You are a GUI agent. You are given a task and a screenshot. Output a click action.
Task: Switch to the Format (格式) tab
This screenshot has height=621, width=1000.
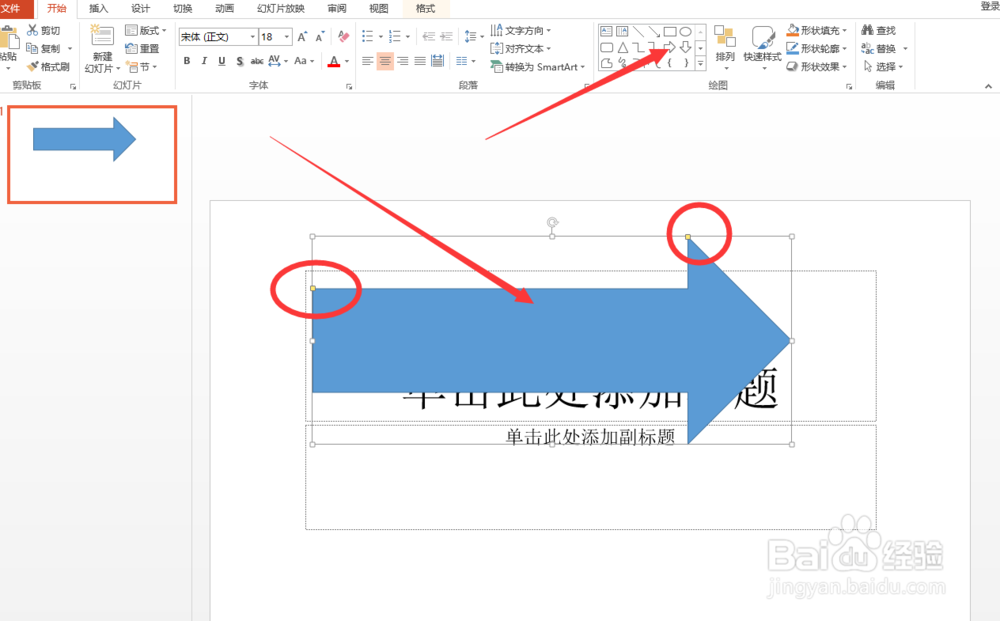tap(425, 8)
